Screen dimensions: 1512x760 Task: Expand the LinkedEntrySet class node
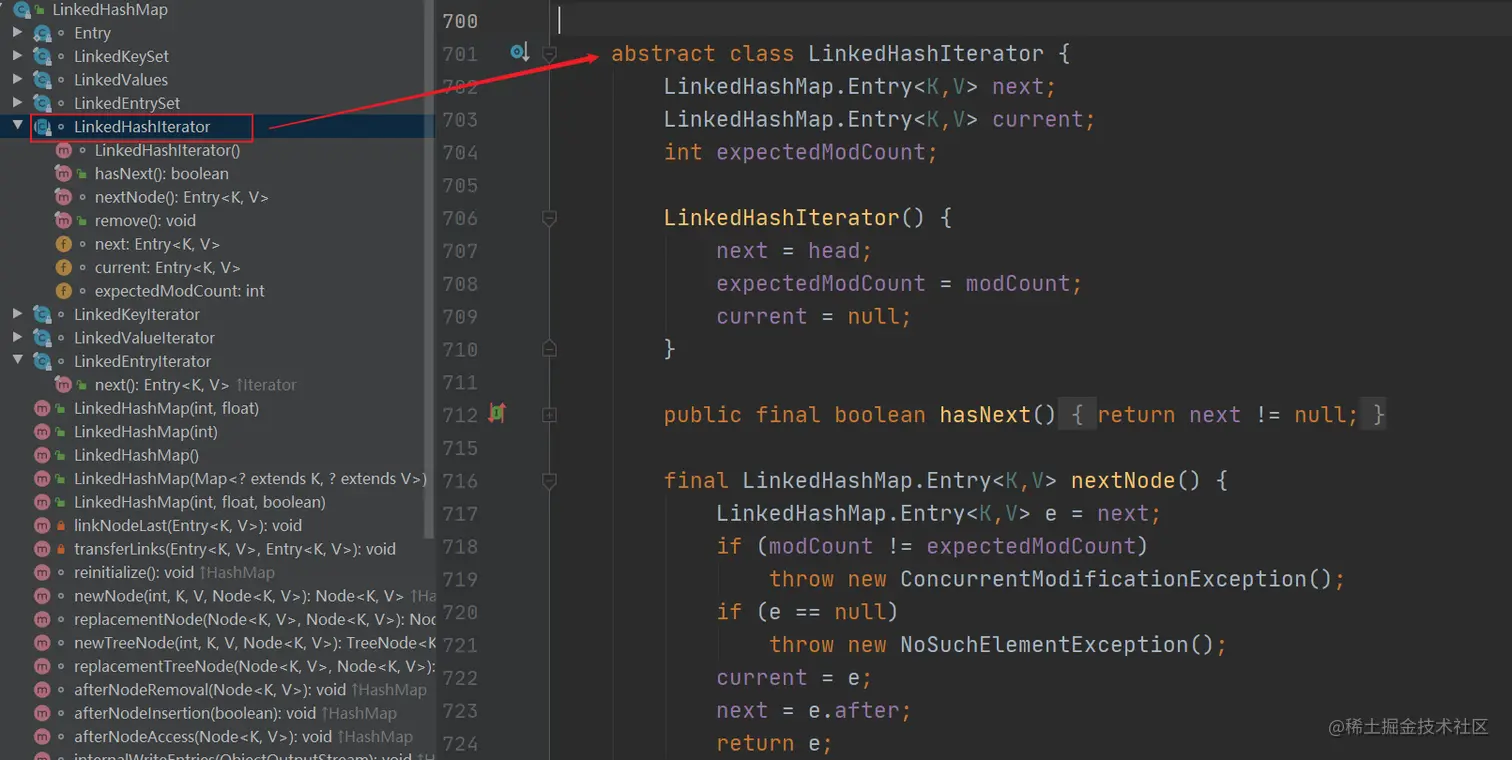tap(17, 103)
